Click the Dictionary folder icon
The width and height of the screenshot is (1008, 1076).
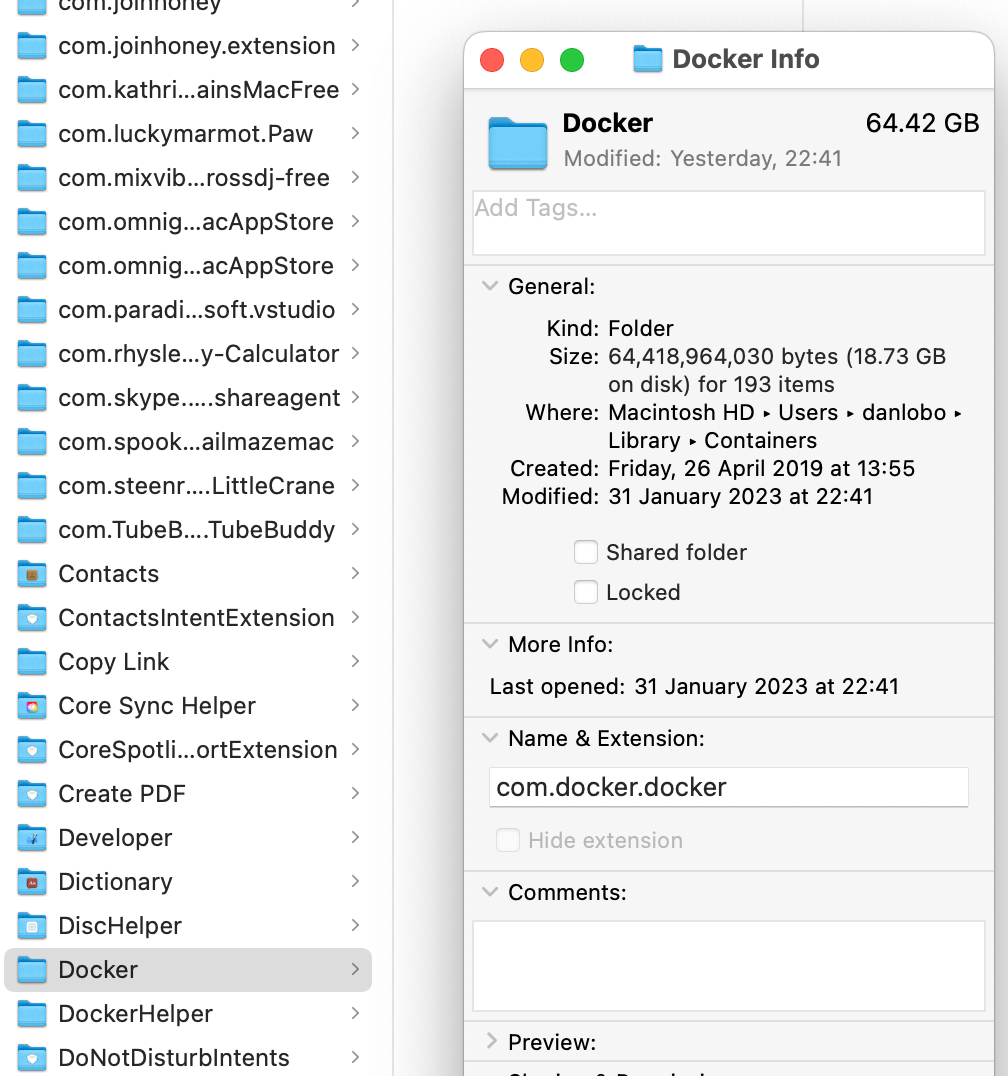pos(32,882)
